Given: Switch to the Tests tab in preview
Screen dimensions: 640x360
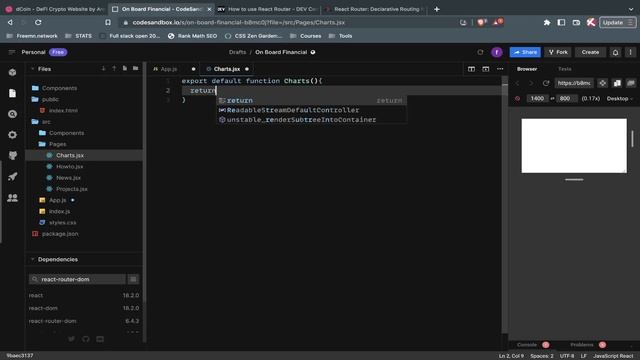Looking at the screenshot, I should click(x=565, y=69).
